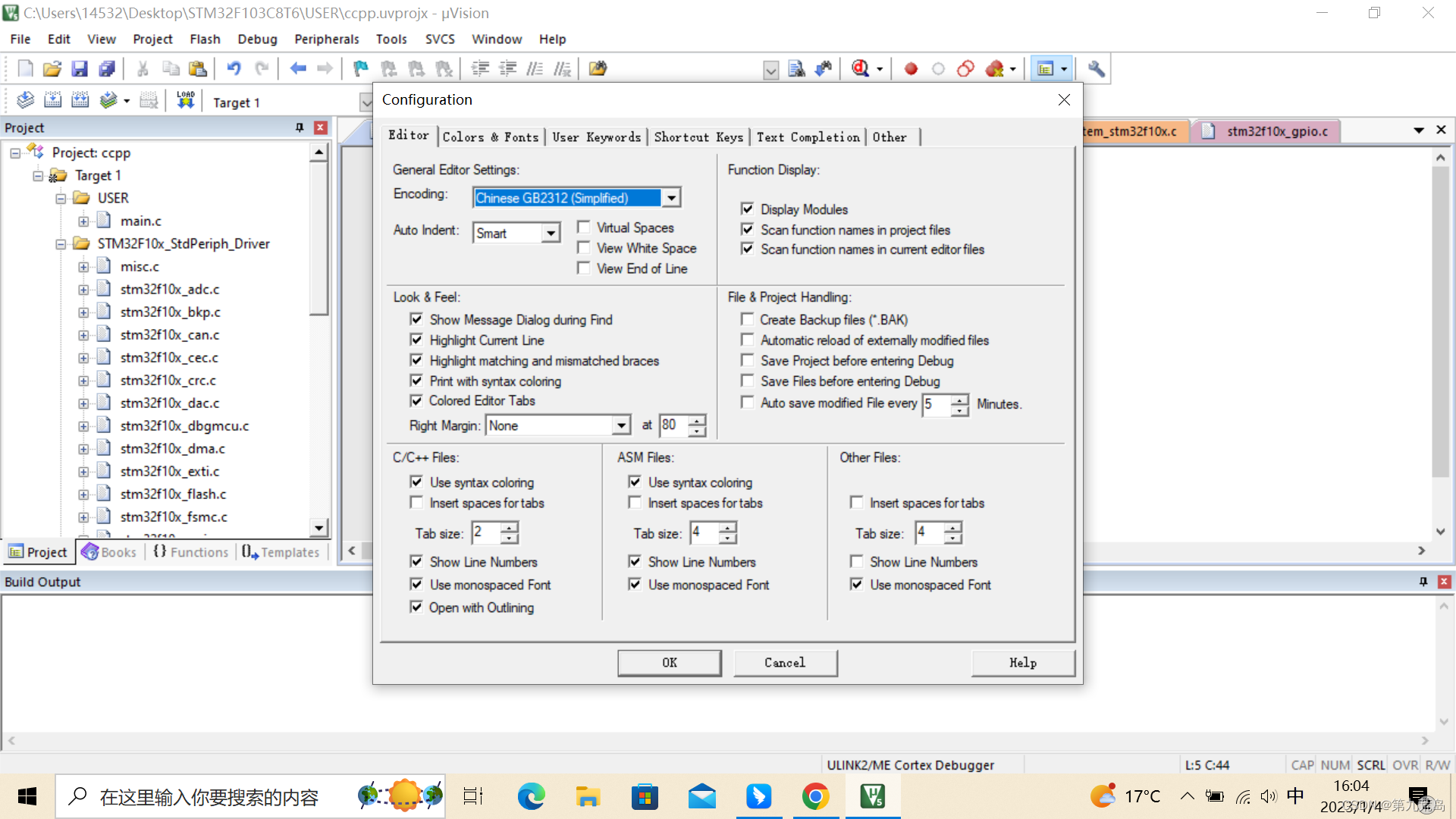Enable View White Space checkbox

tap(584, 247)
